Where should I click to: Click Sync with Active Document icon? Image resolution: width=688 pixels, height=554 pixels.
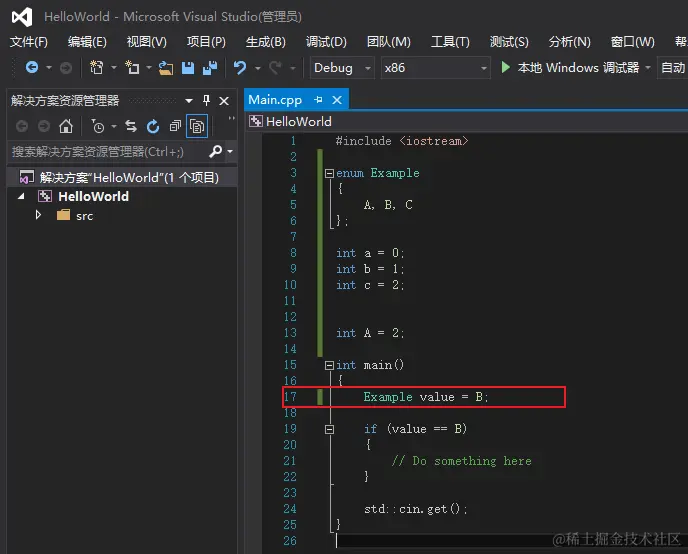pos(131,126)
